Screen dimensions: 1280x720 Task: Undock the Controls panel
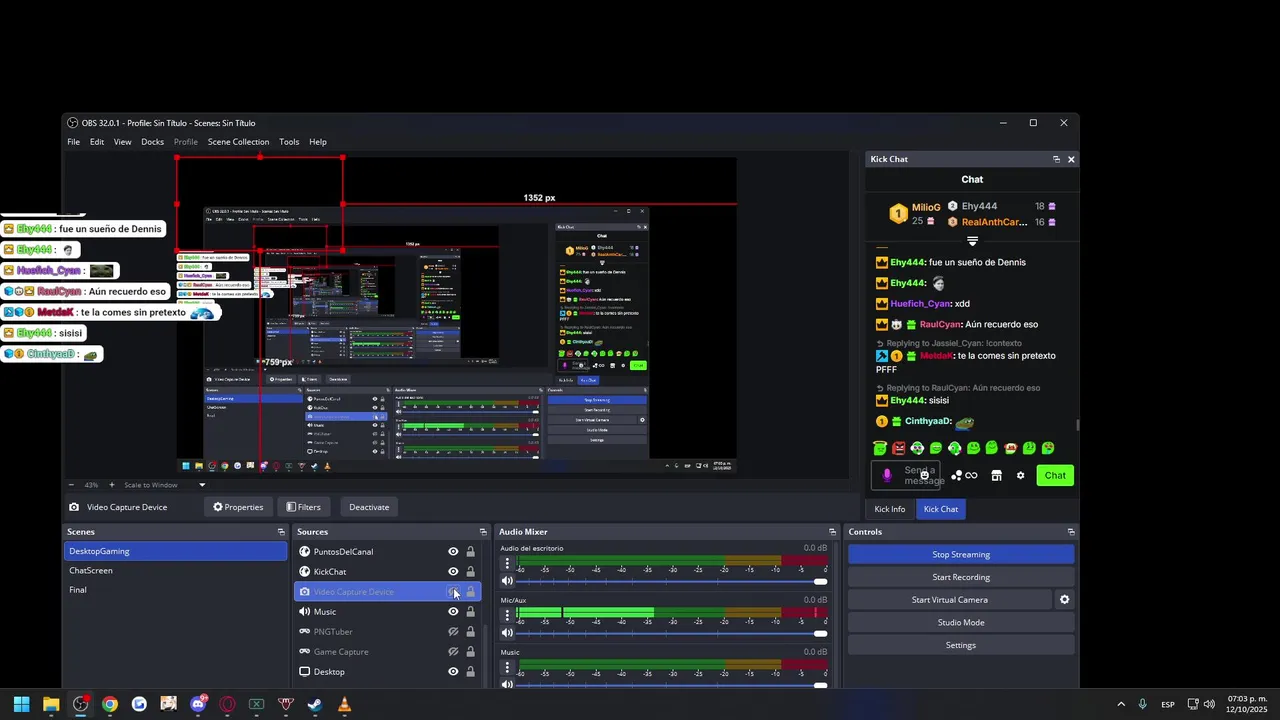click(x=1071, y=532)
